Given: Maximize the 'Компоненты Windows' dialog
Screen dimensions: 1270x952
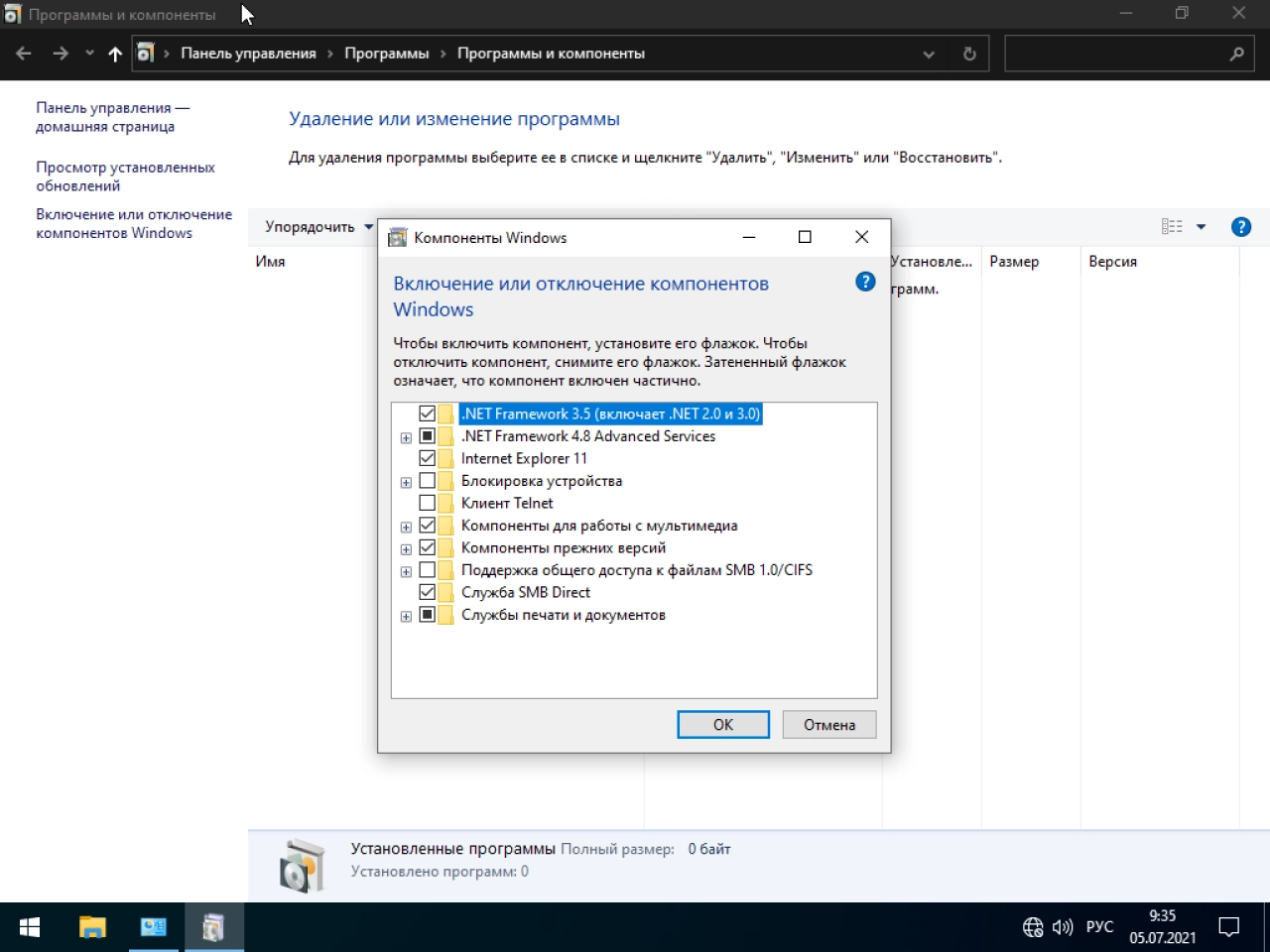Looking at the screenshot, I should pos(805,237).
